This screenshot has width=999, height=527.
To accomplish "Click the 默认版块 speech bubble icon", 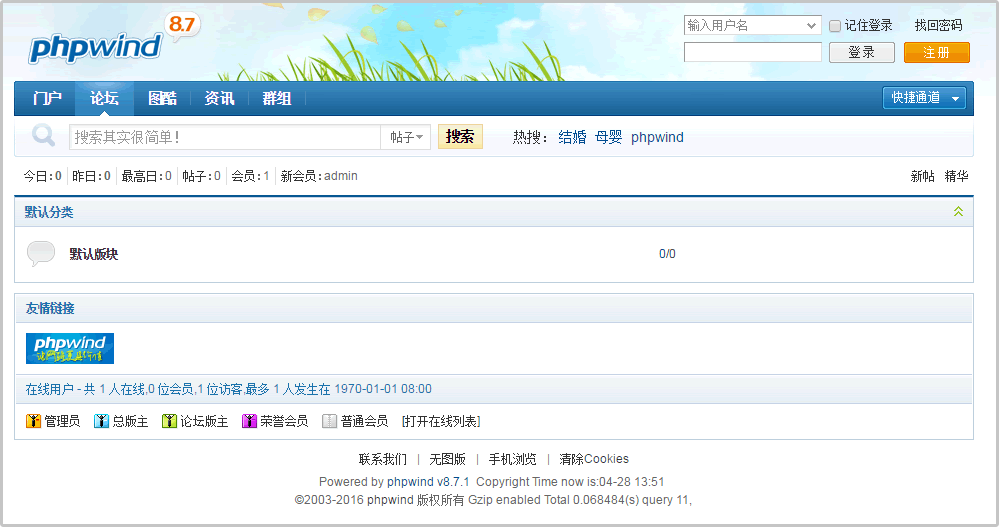I will point(41,253).
